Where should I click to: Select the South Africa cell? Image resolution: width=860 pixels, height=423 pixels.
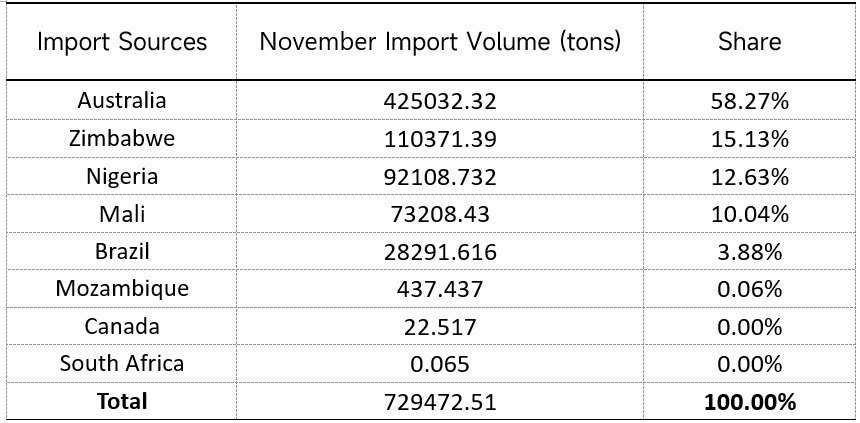[x=122, y=363]
